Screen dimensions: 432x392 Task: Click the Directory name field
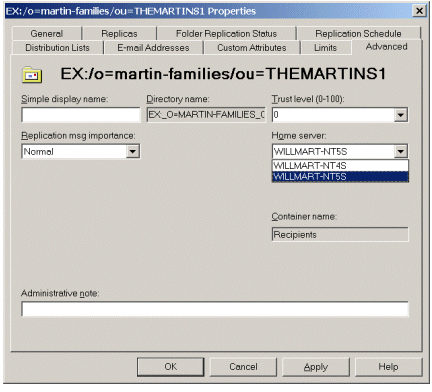pos(206,115)
